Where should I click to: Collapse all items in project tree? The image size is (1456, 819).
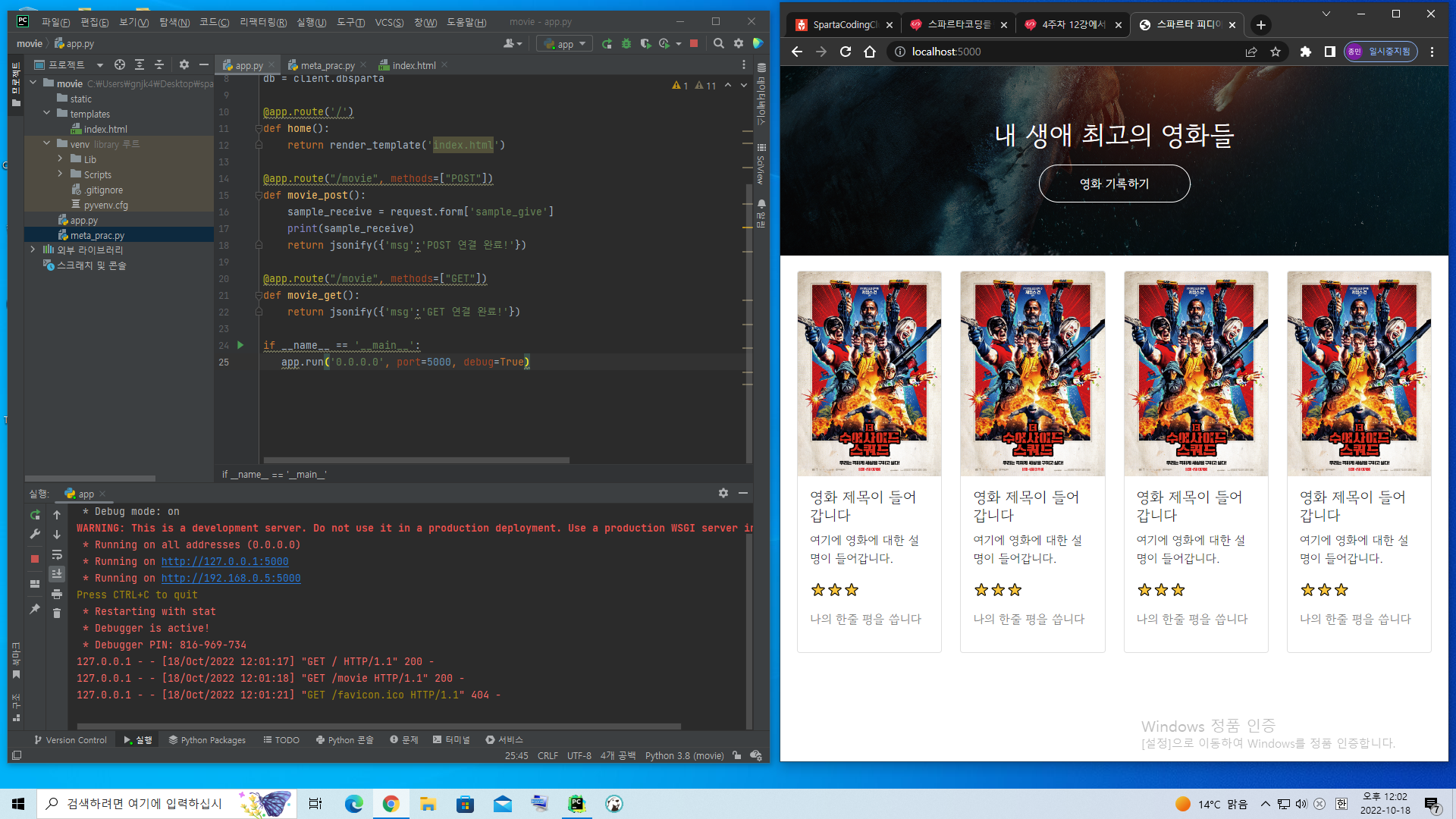(159, 65)
